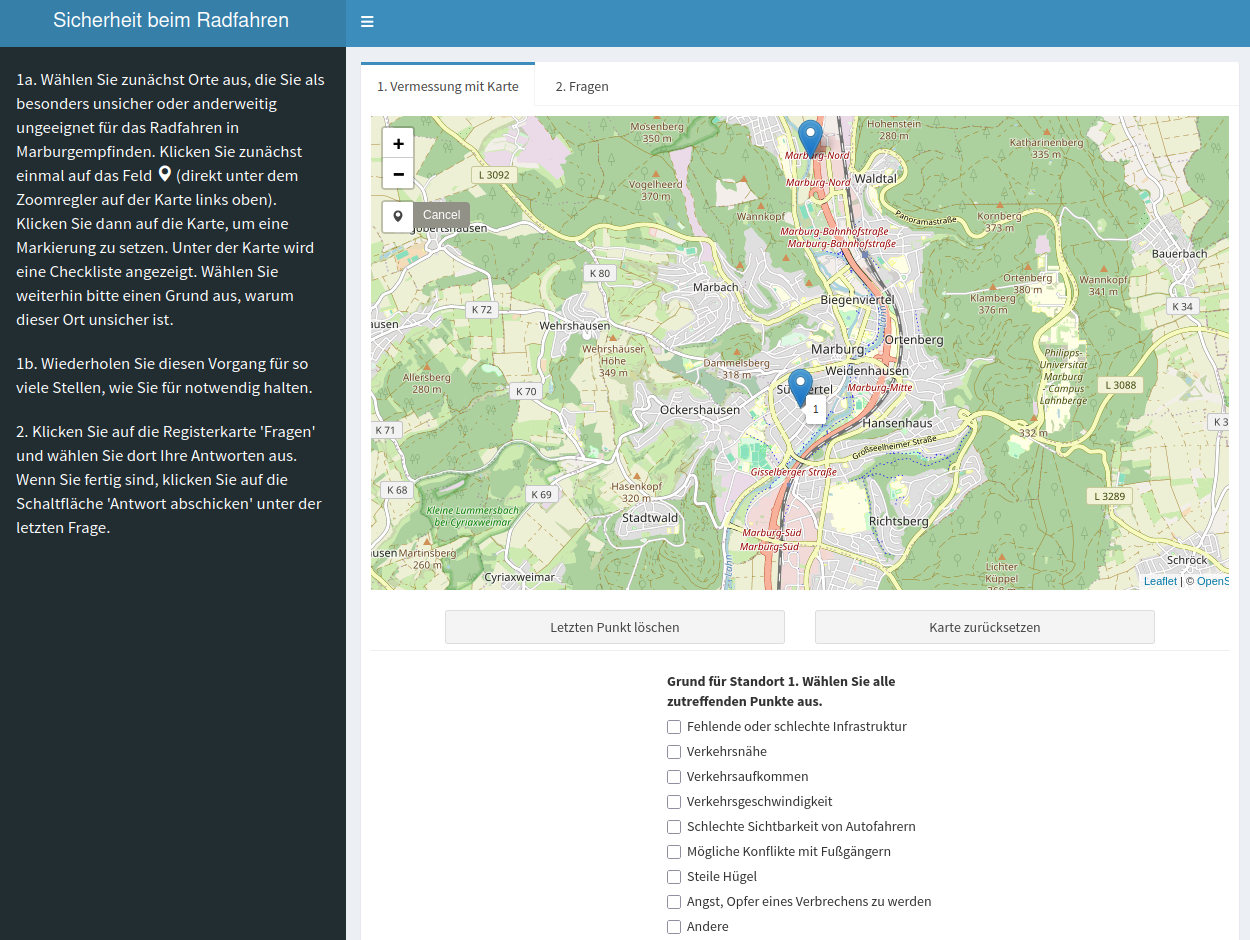1250x940 pixels.
Task: Switch to the '2. Fragen' tab
Action: [x=582, y=86]
